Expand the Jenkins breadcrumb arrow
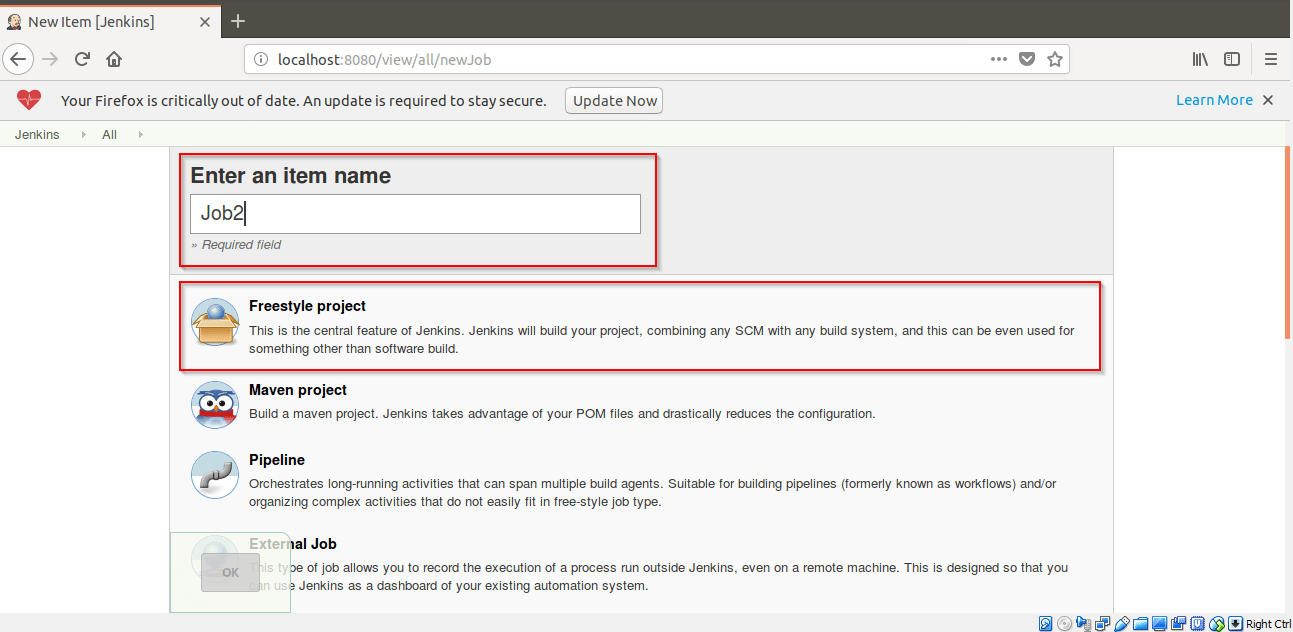 click(x=84, y=134)
